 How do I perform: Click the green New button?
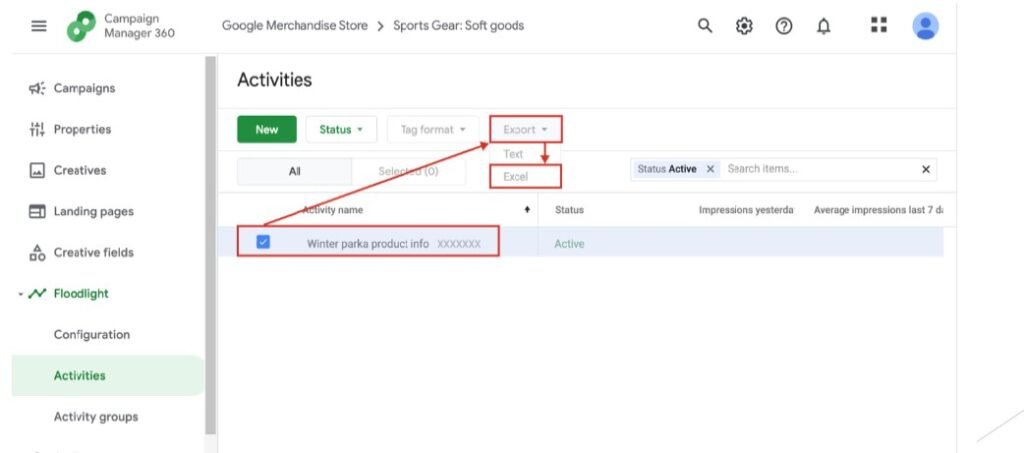point(266,129)
